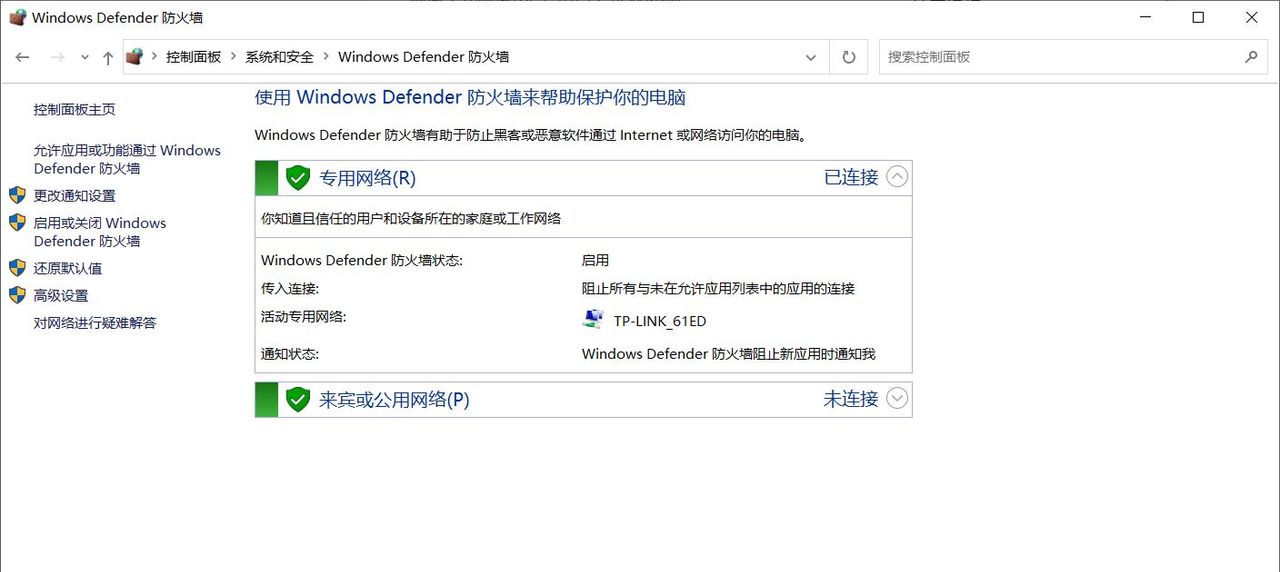This screenshot has height=572, width=1280.
Task: Open the recent locations dropdown arrow
Action: pos(84,57)
